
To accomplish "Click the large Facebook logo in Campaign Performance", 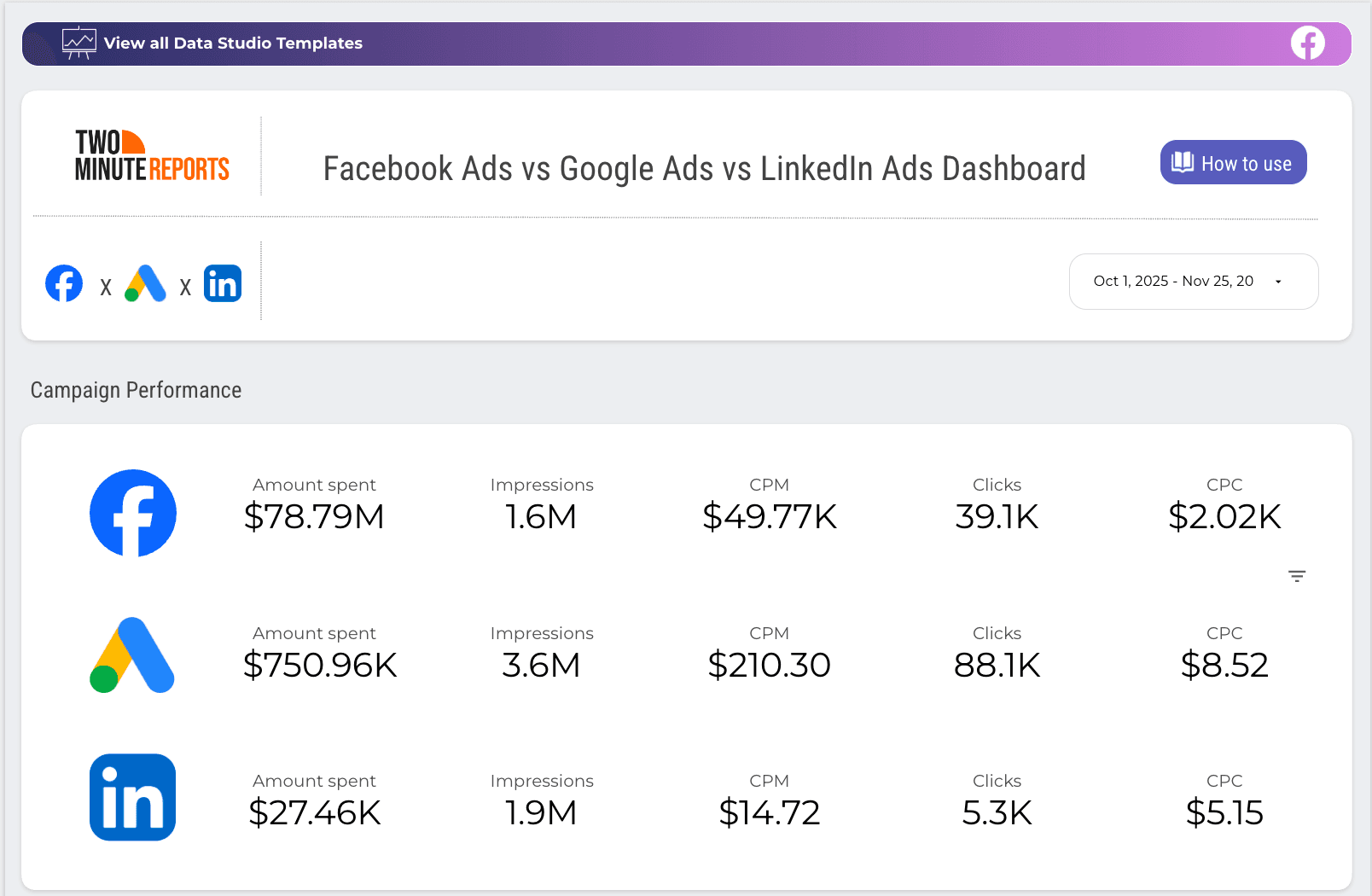I will (x=133, y=513).
